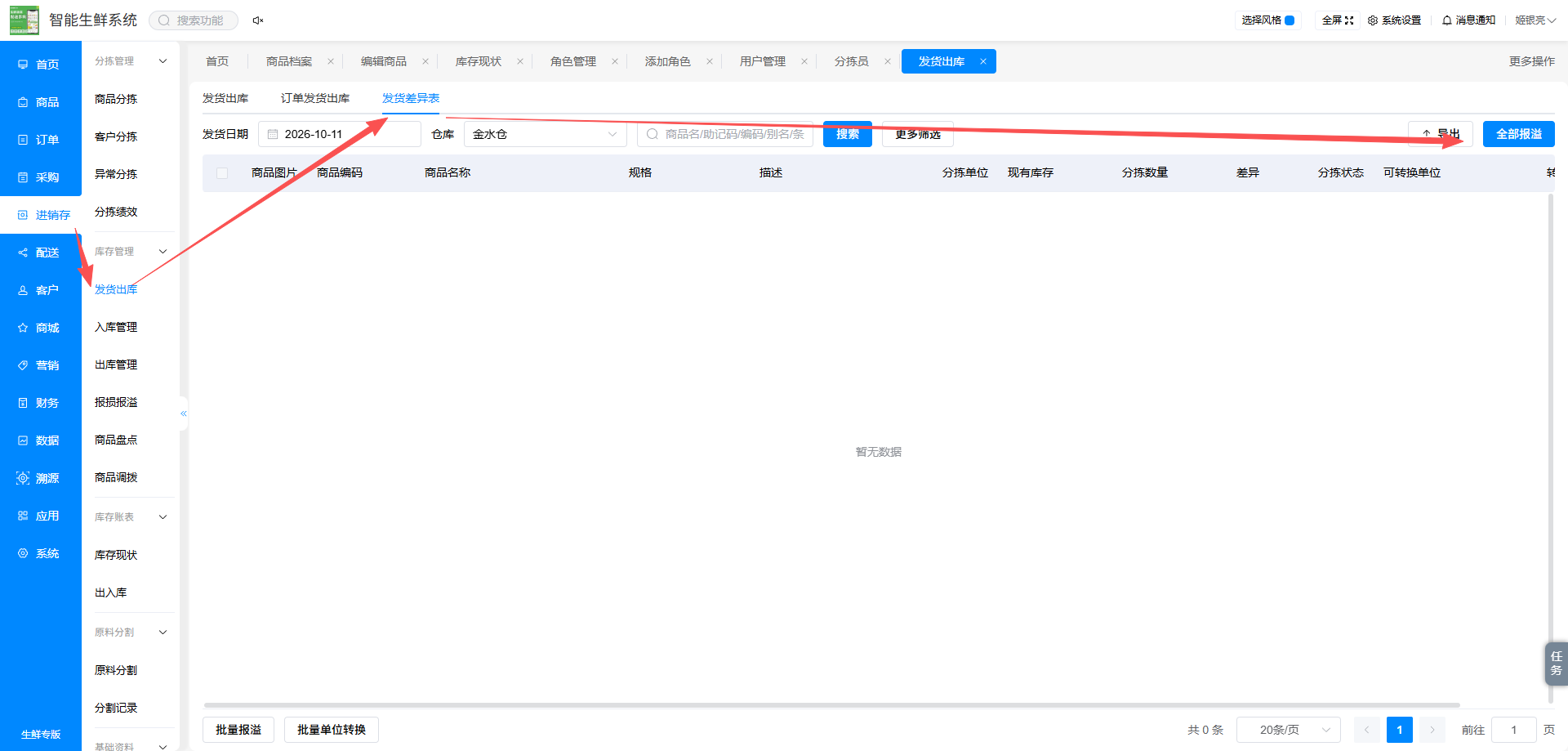This screenshot has width=1568, height=751.
Task: Click the 全部报溢 button
Action: pyautogui.click(x=1518, y=134)
